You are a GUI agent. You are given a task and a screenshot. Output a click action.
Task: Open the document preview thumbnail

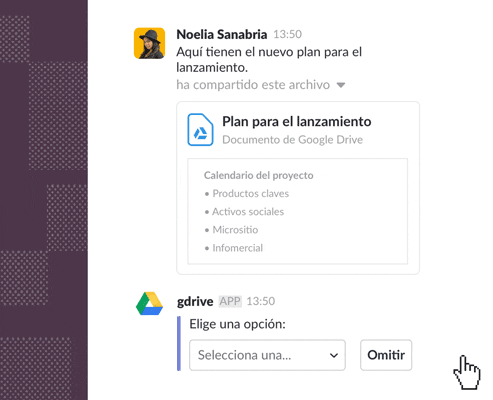[298, 211]
